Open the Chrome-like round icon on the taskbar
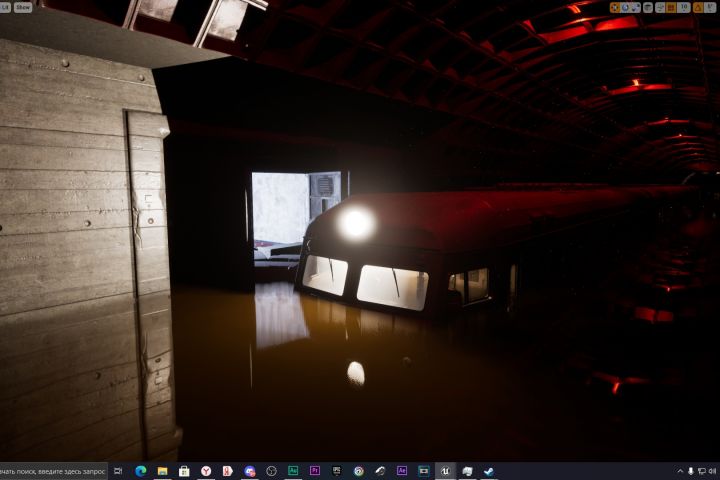Viewport: 720px width, 480px height. [x=359, y=471]
